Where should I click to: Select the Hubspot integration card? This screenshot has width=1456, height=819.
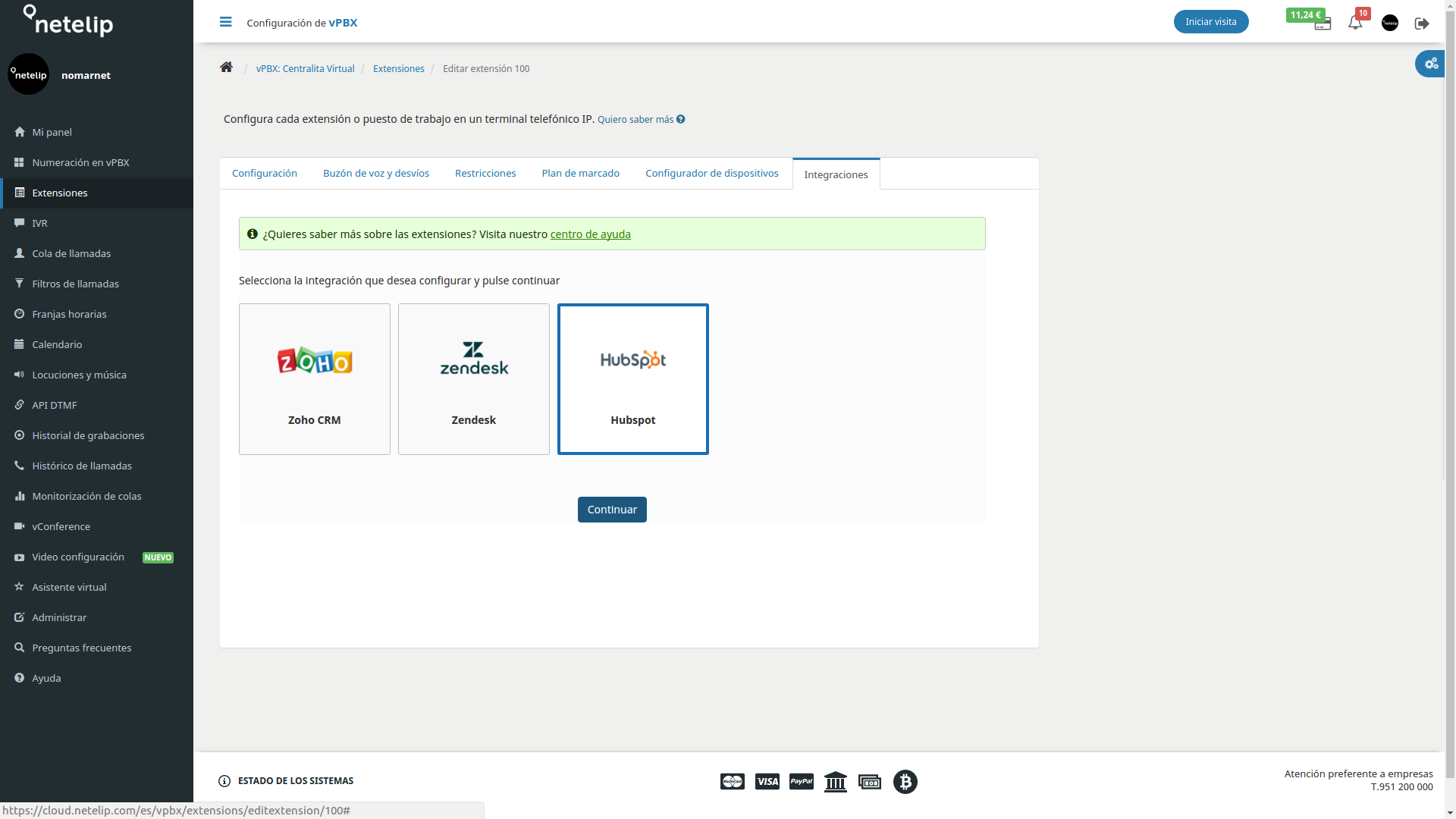633,379
